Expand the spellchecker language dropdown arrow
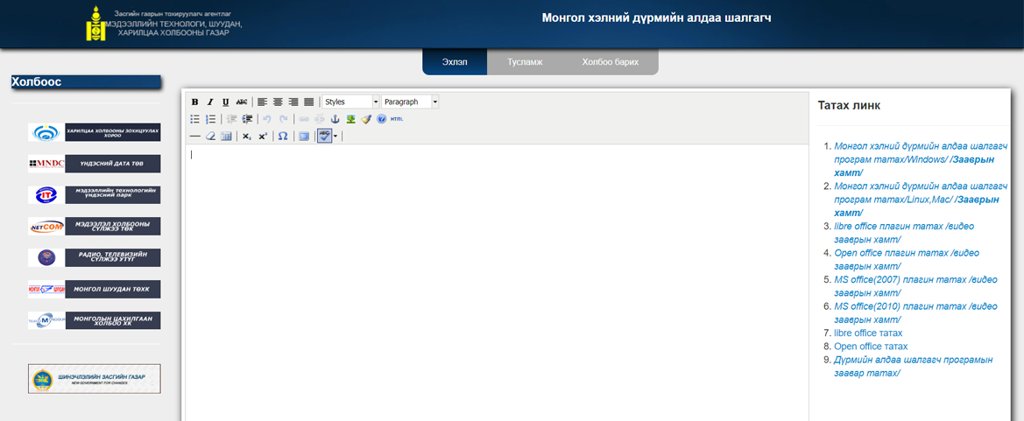Image resolution: width=1024 pixels, height=421 pixels. coord(336,136)
